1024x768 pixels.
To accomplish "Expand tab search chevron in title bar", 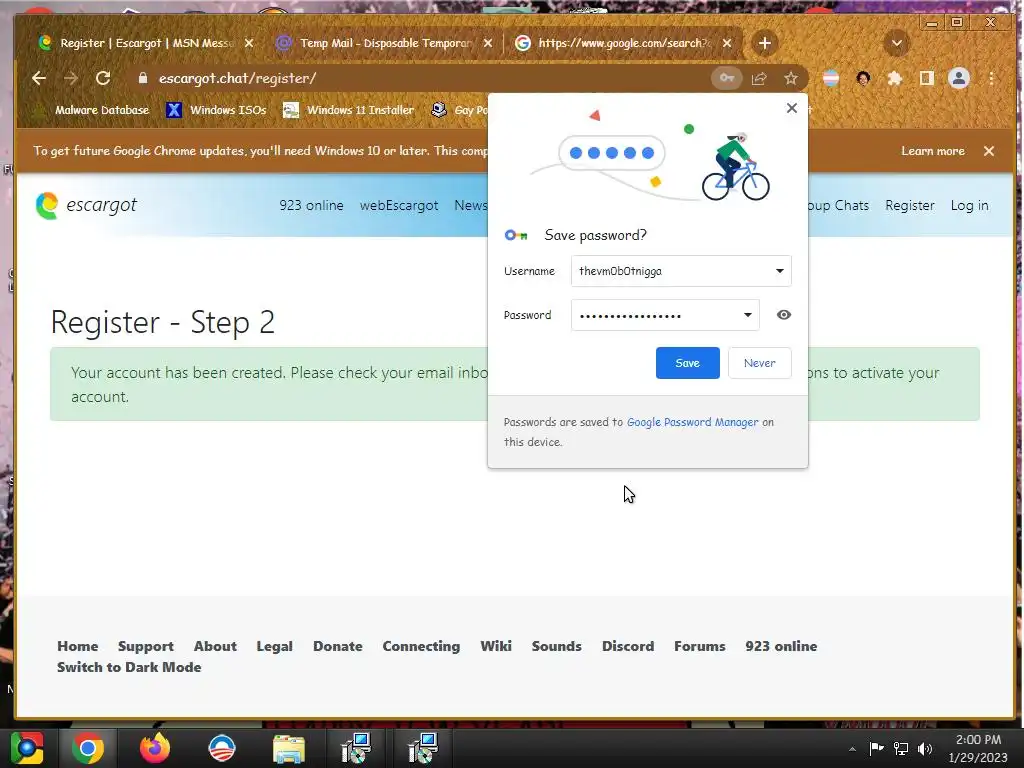I will [x=897, y=43].
